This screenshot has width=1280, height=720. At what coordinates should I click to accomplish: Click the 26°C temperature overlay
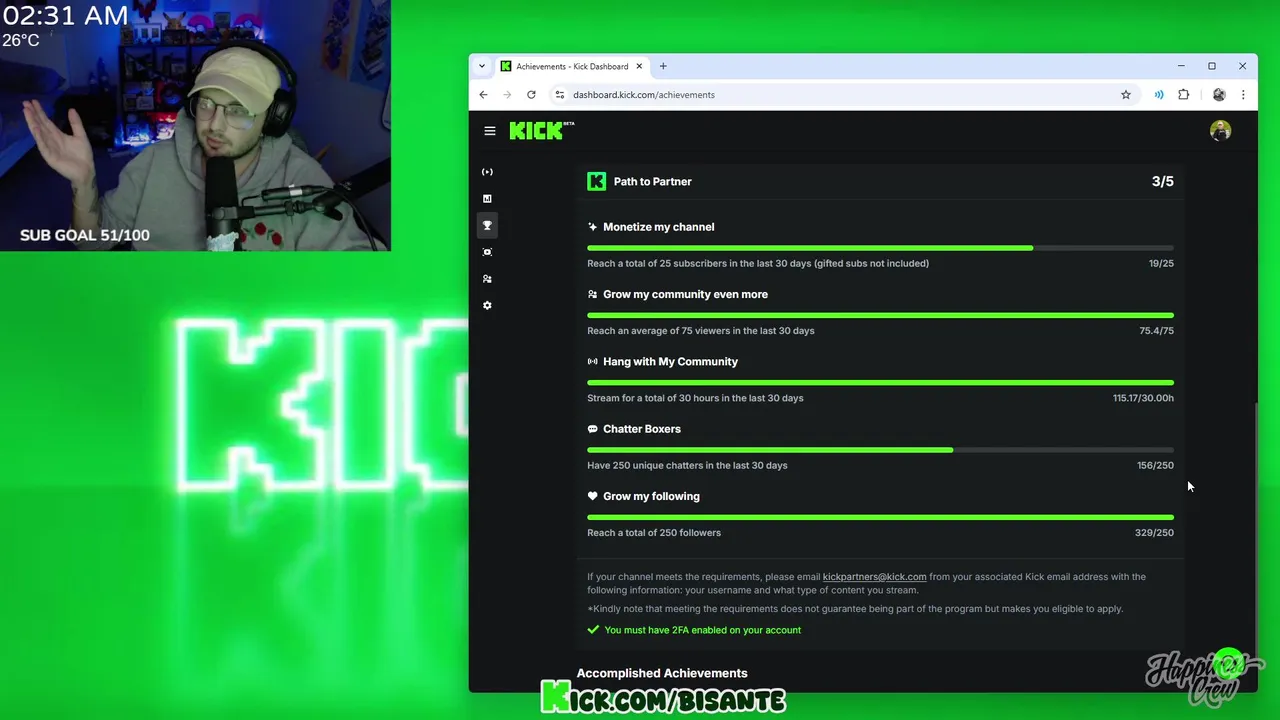click(x=21, y=40)
